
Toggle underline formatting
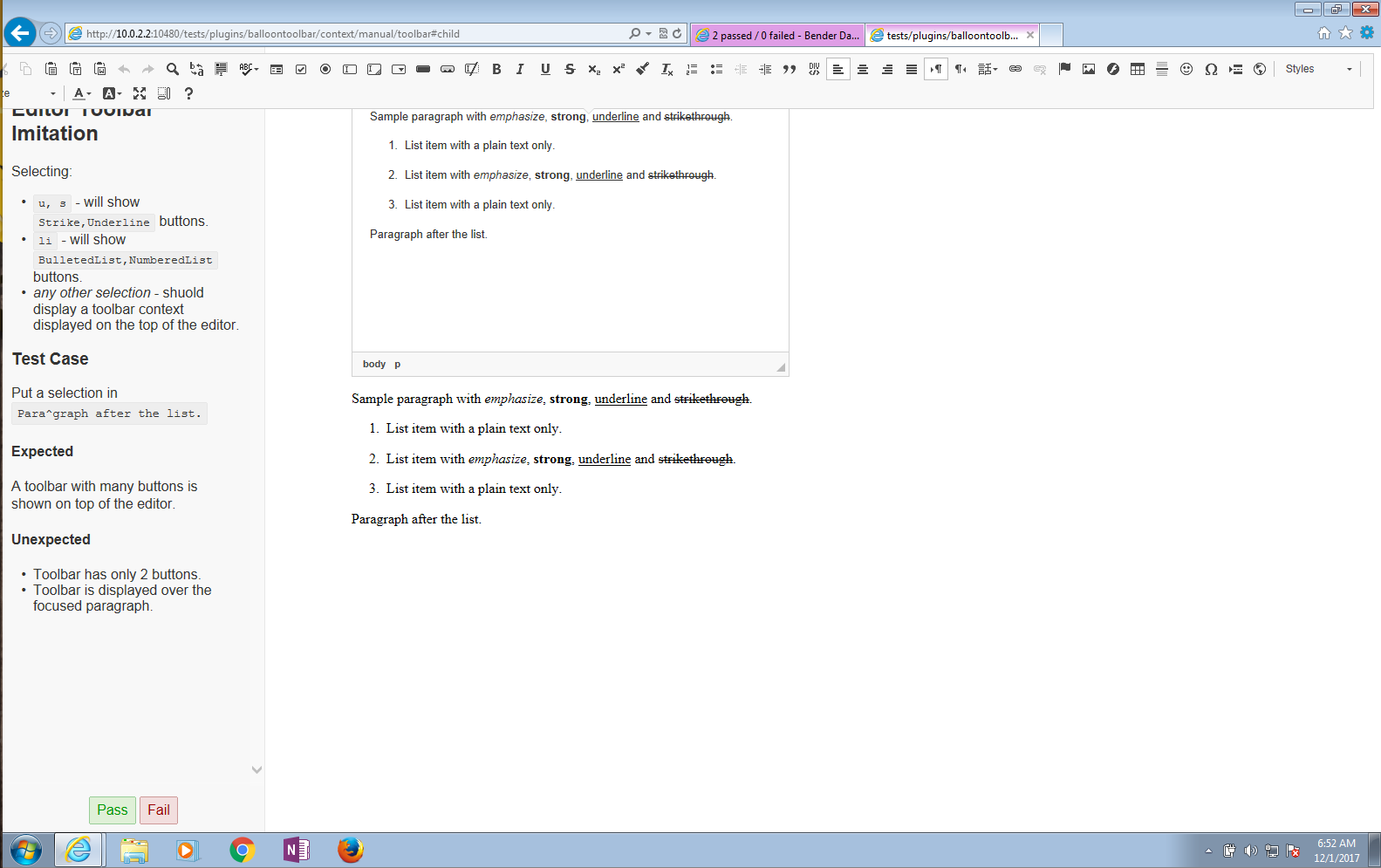(545, 69)
